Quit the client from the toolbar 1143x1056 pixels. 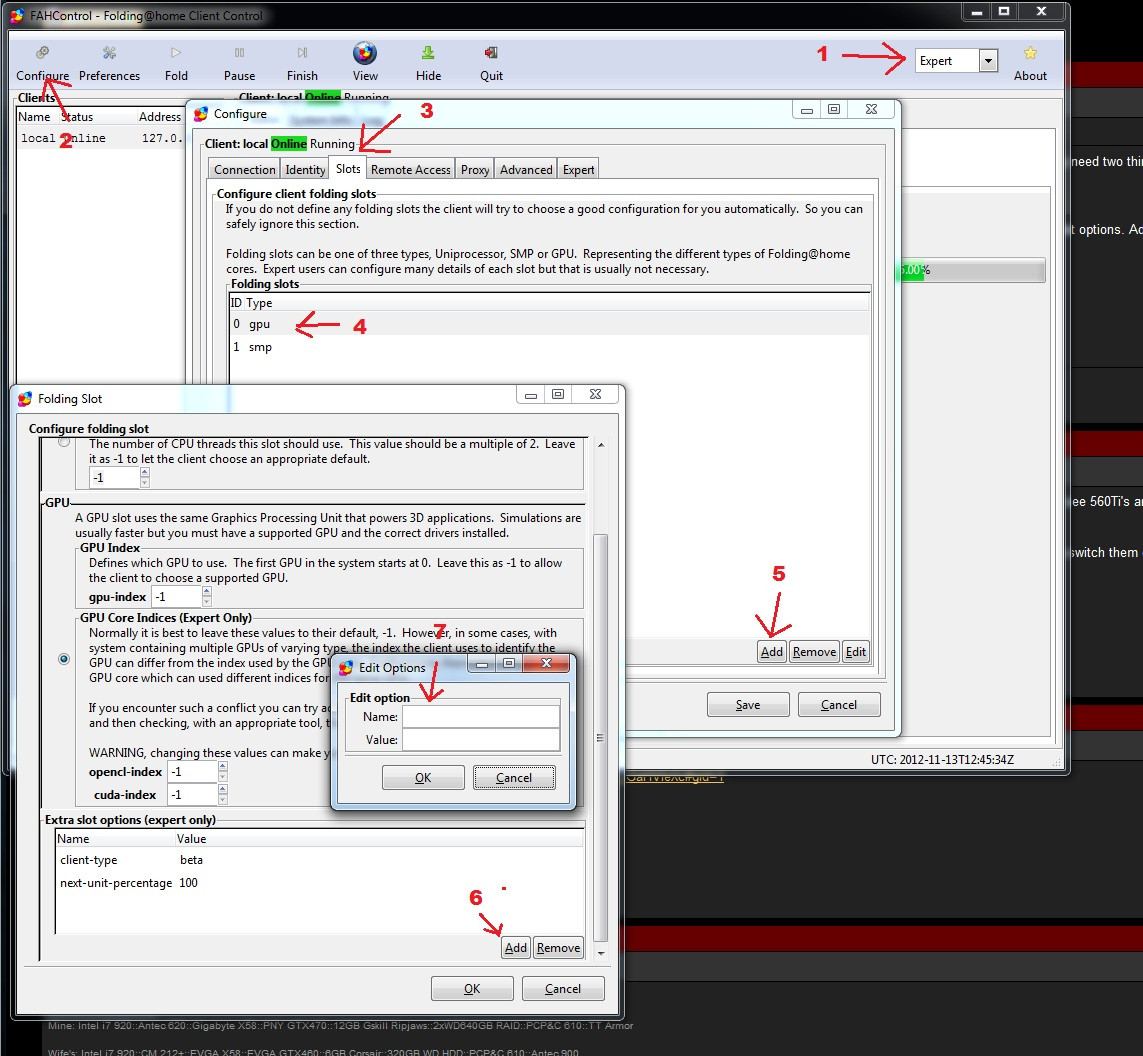491,63
